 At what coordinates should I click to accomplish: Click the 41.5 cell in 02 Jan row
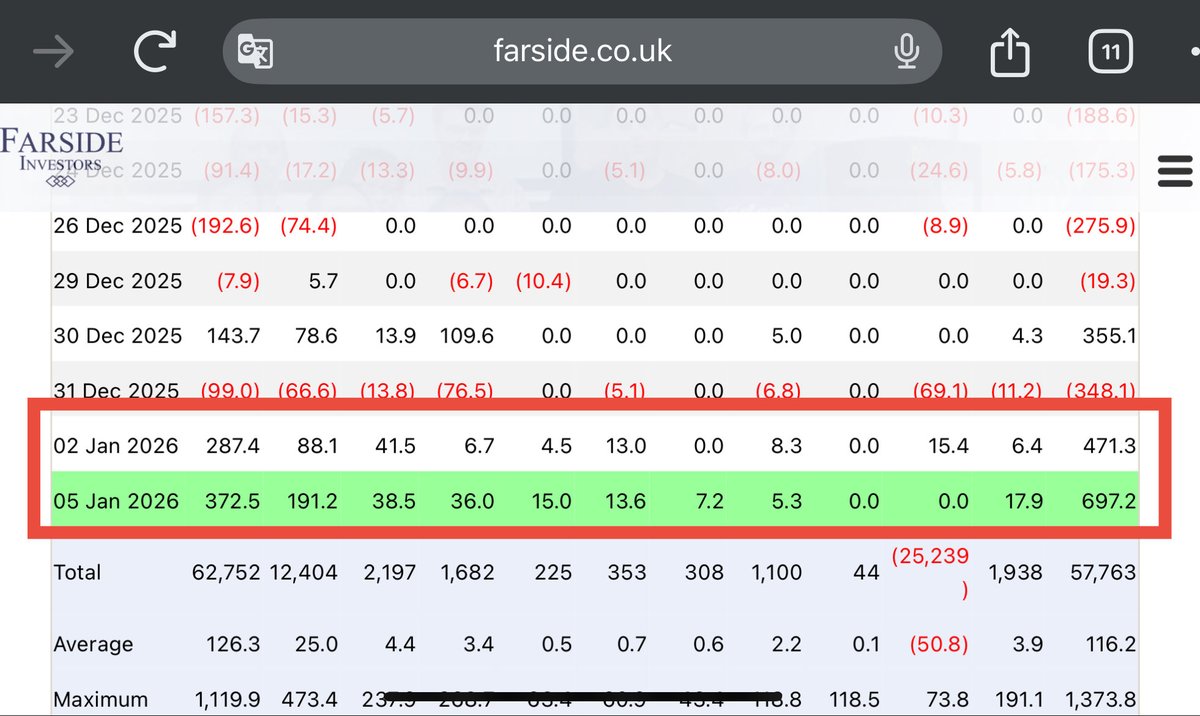tap(395, 445)
